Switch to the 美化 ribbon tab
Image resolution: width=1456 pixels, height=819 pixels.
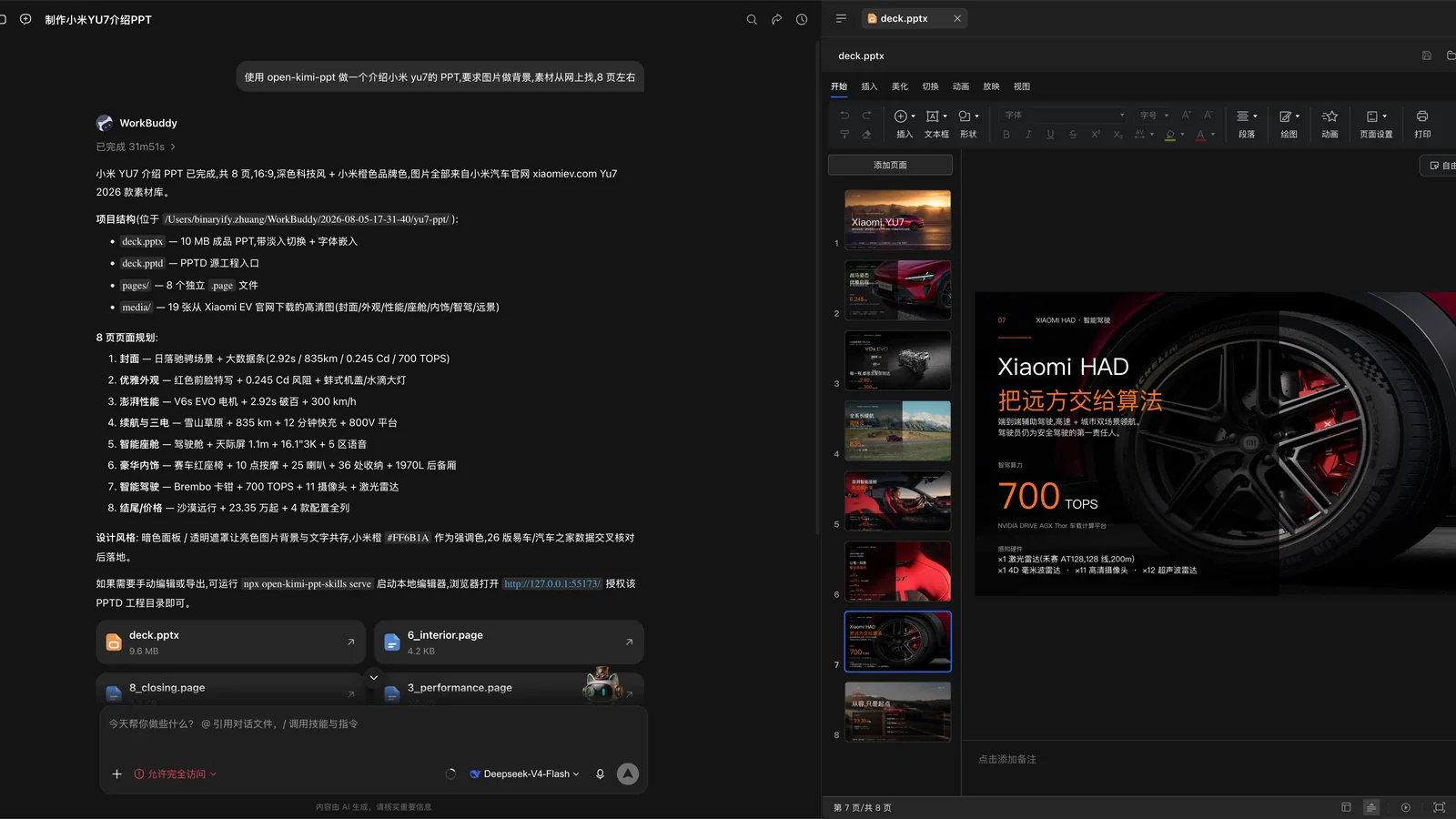pos(900,86)
